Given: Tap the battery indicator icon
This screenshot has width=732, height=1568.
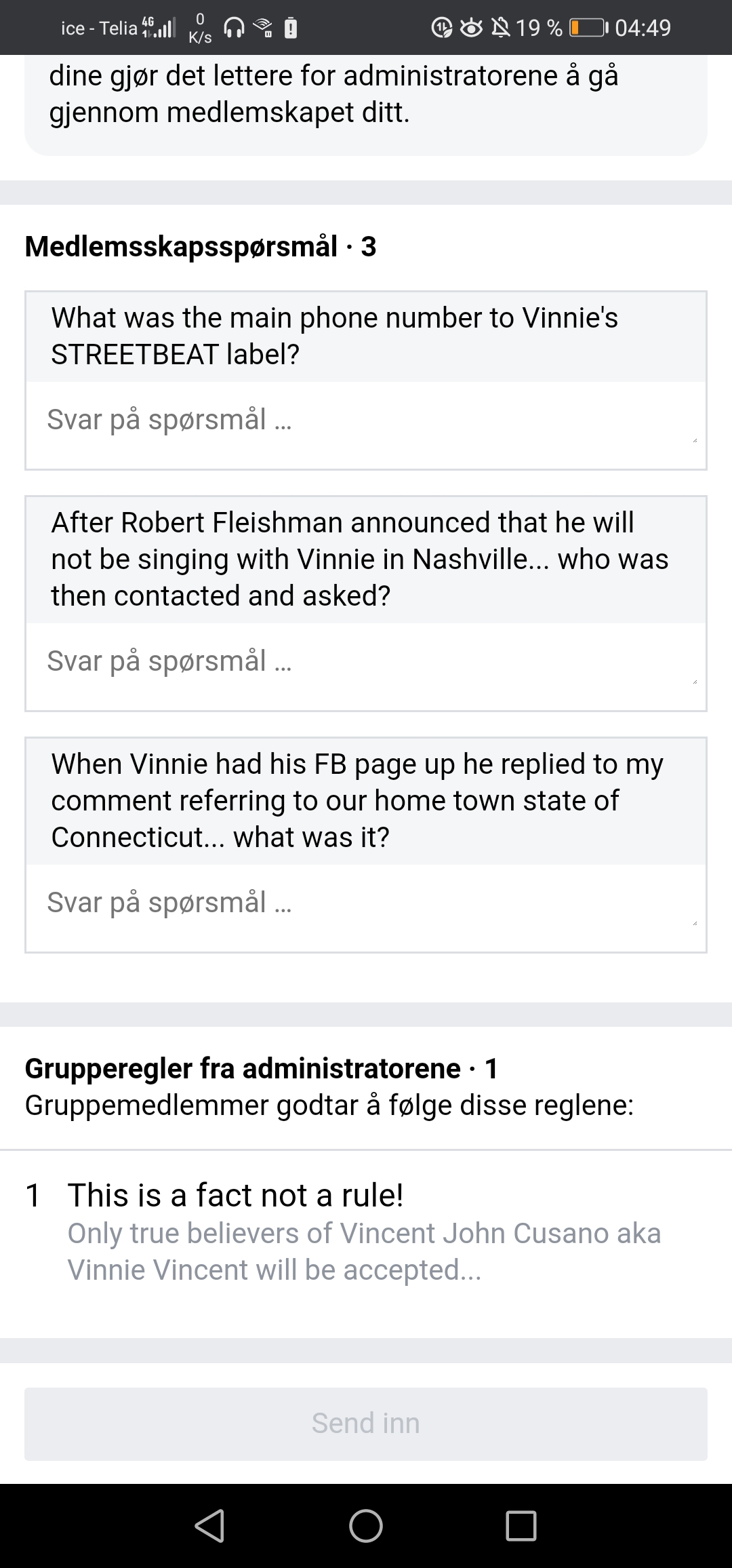Looking at the screenshot, I should point(587,28).
